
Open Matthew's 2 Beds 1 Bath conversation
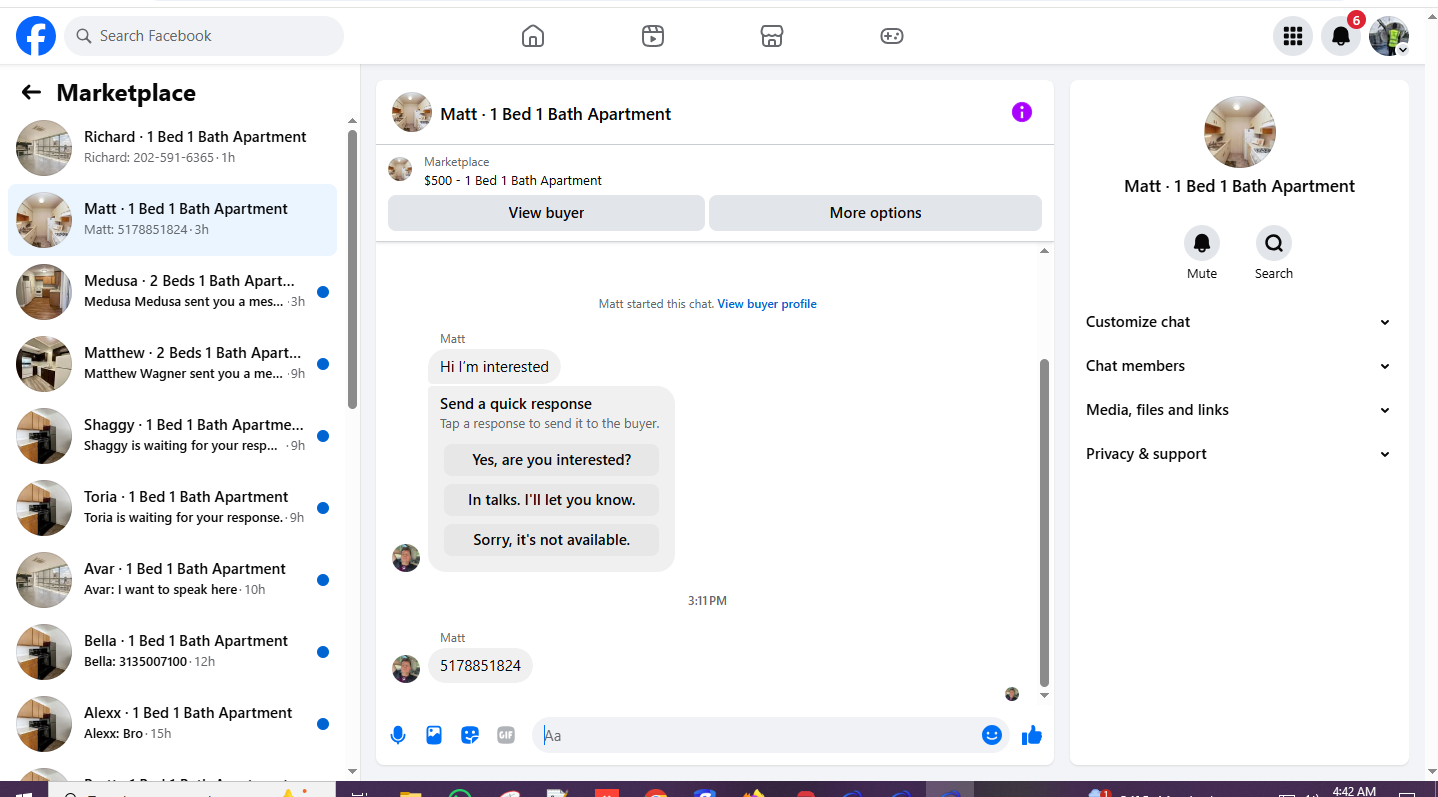(172, 364)
